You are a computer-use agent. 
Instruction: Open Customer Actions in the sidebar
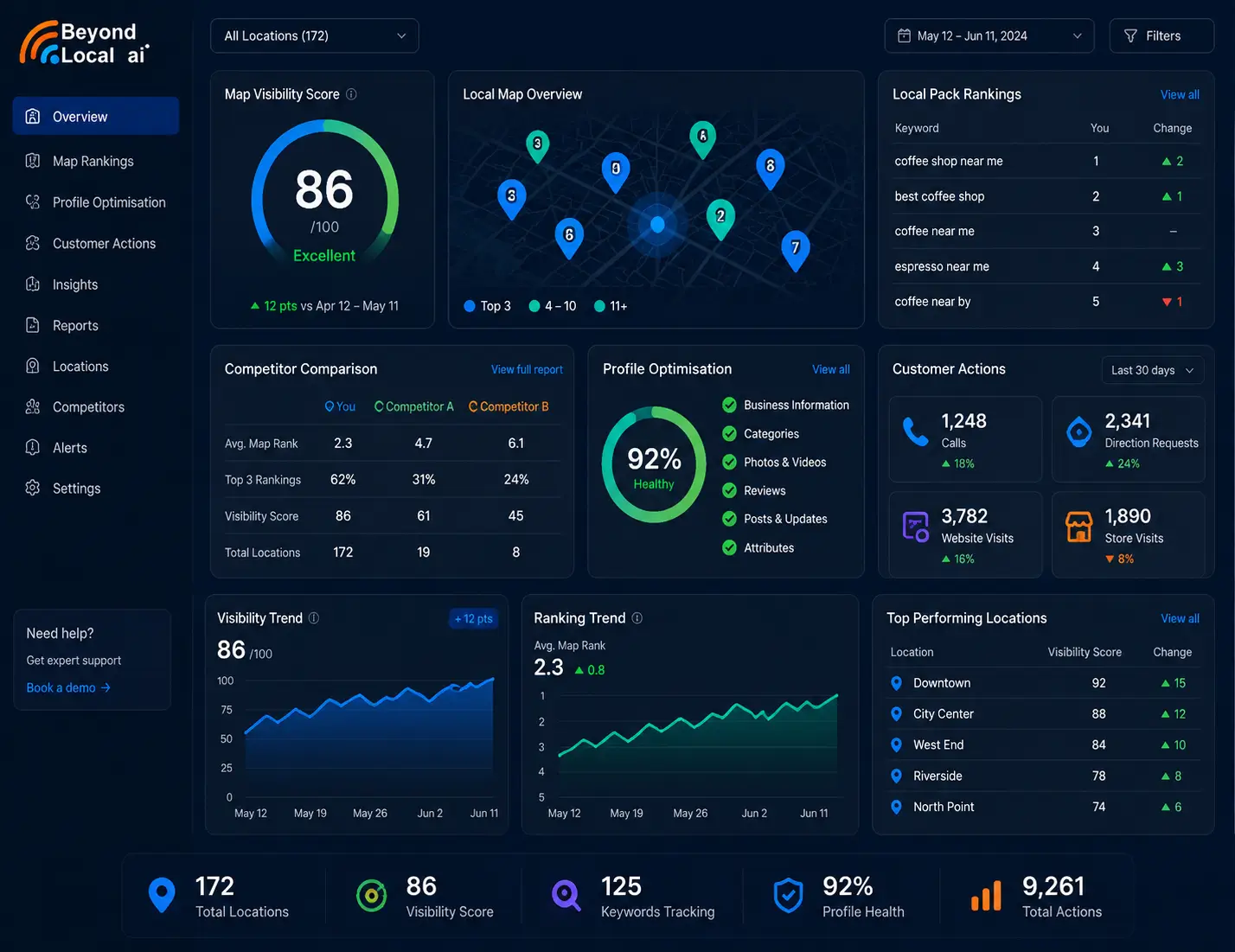[104, 243]
